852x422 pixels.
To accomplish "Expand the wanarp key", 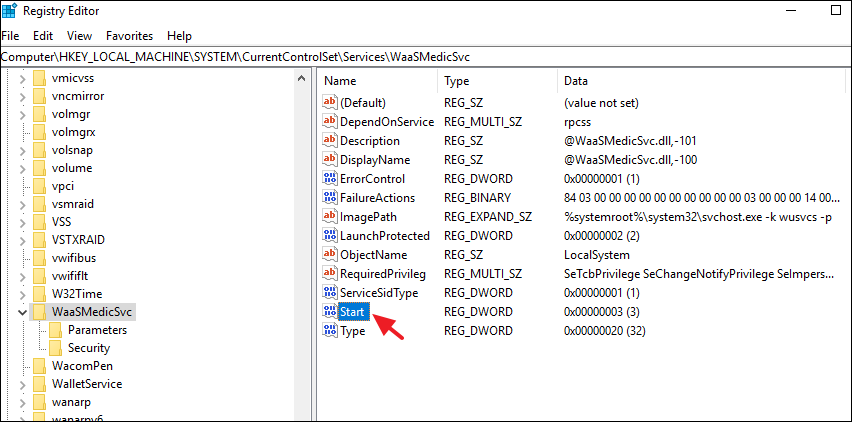I will click(x=22, y=402).
